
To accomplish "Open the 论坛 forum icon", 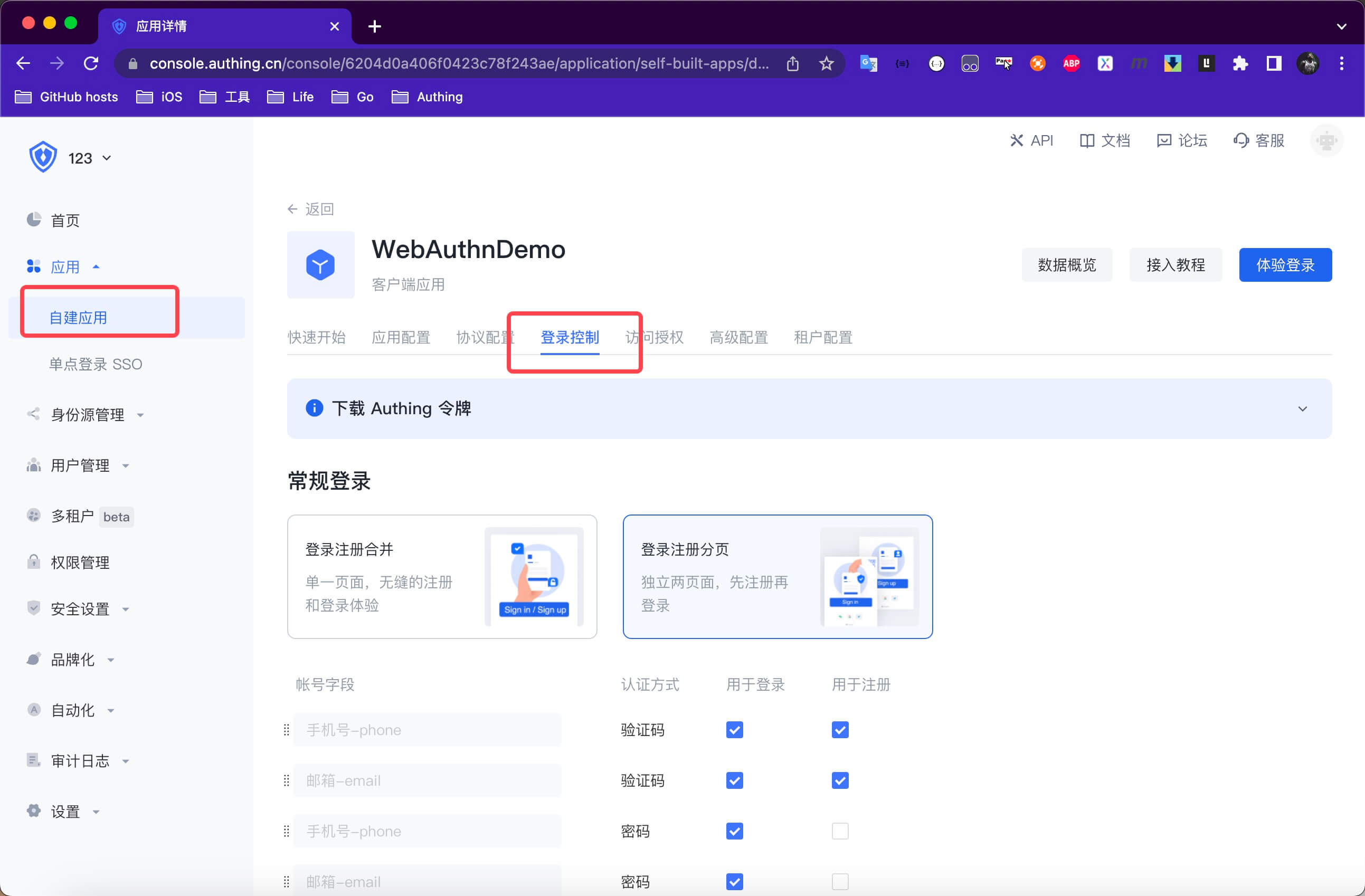I will click(1164, 140).
